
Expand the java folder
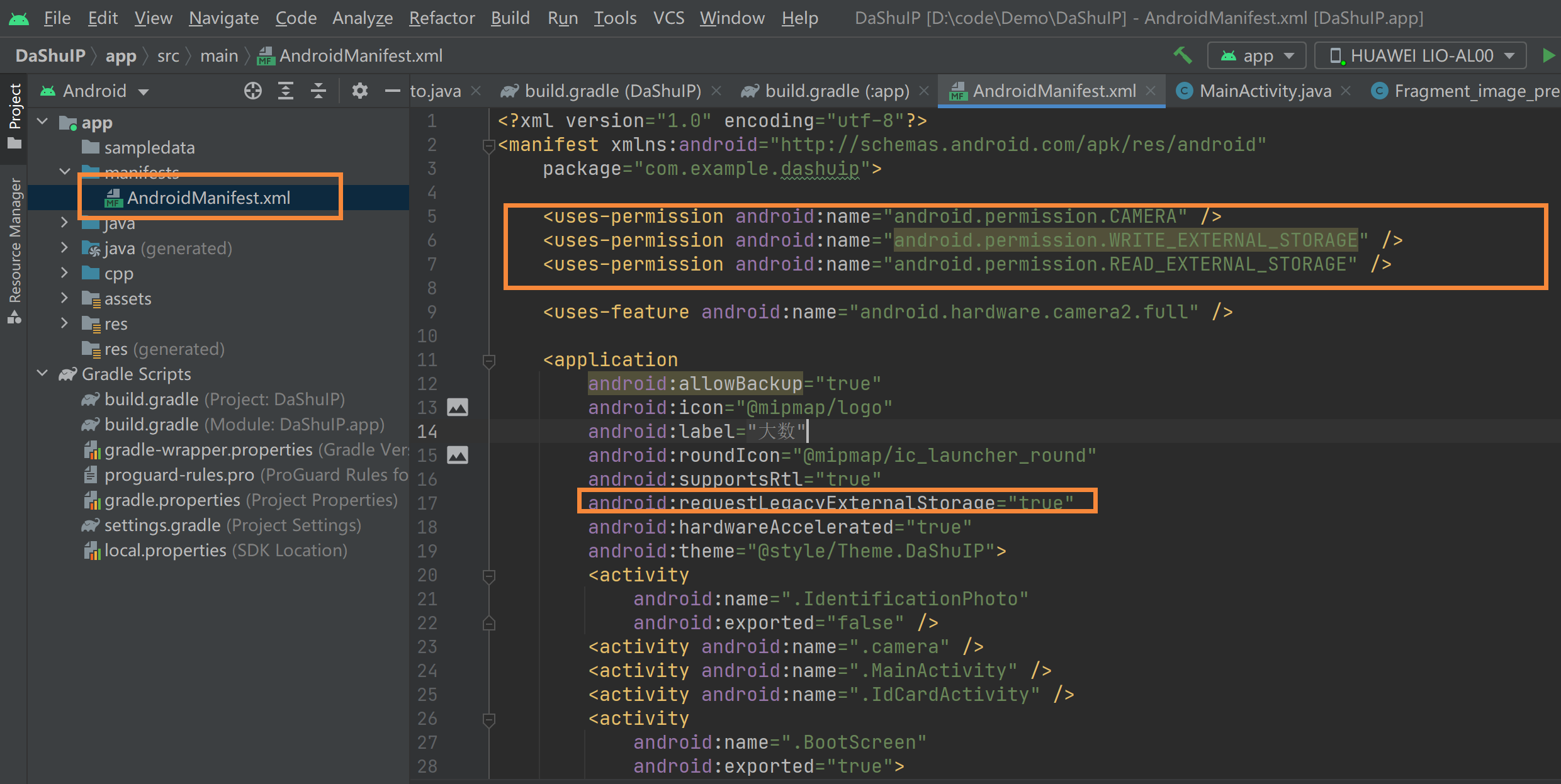(x=64, y=222)
